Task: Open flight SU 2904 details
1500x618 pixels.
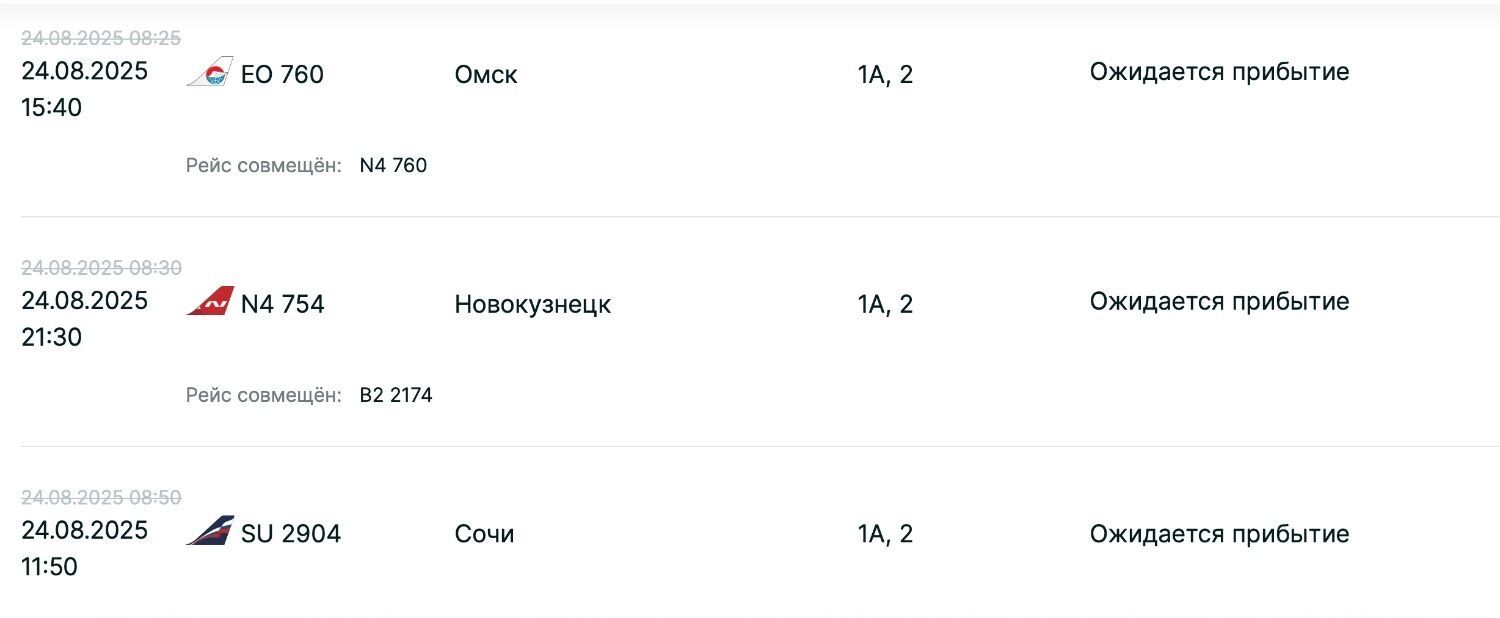Action: [x=291, y=534]
